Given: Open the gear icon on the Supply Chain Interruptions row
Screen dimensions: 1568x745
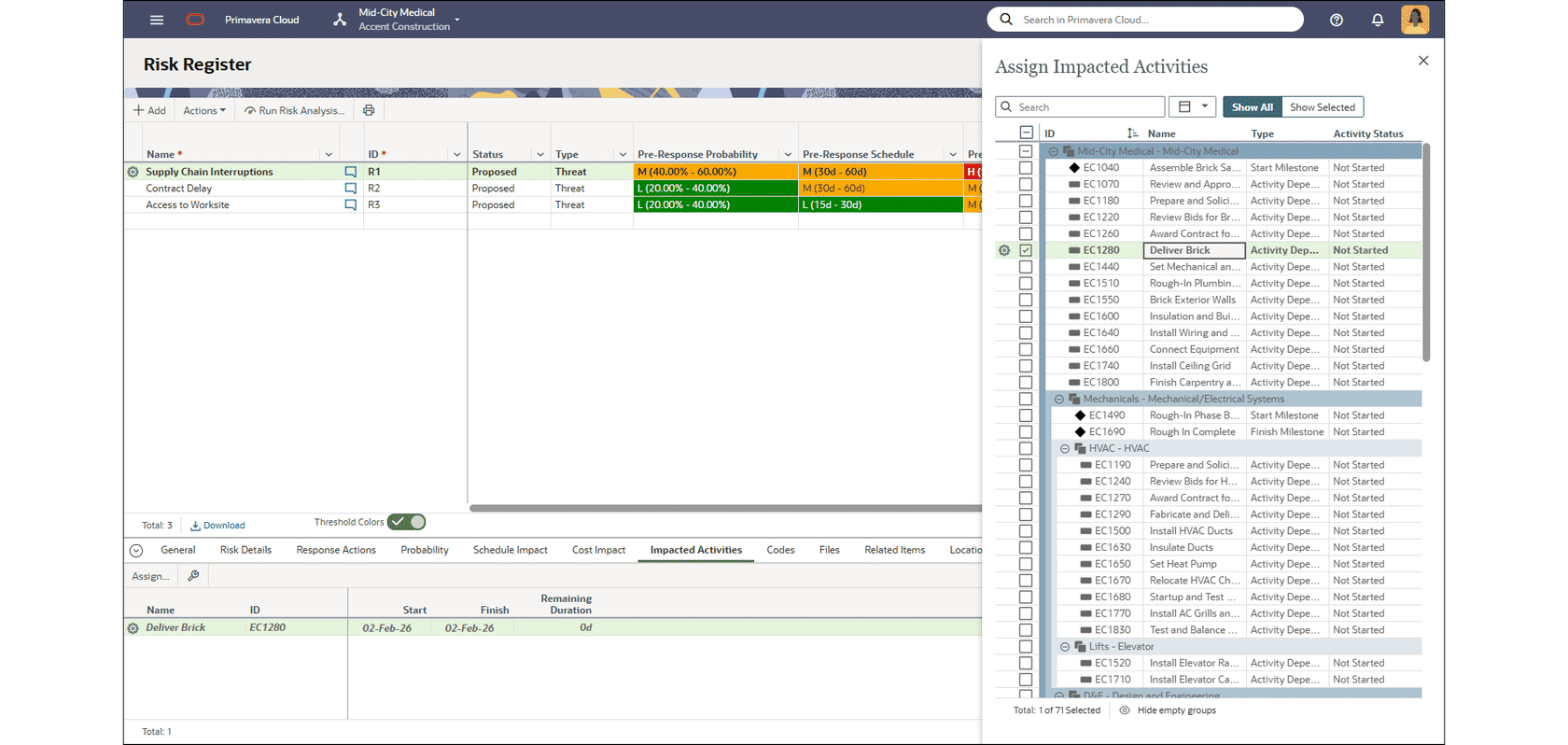Looking at the screenshot, I should pos(133,172).
